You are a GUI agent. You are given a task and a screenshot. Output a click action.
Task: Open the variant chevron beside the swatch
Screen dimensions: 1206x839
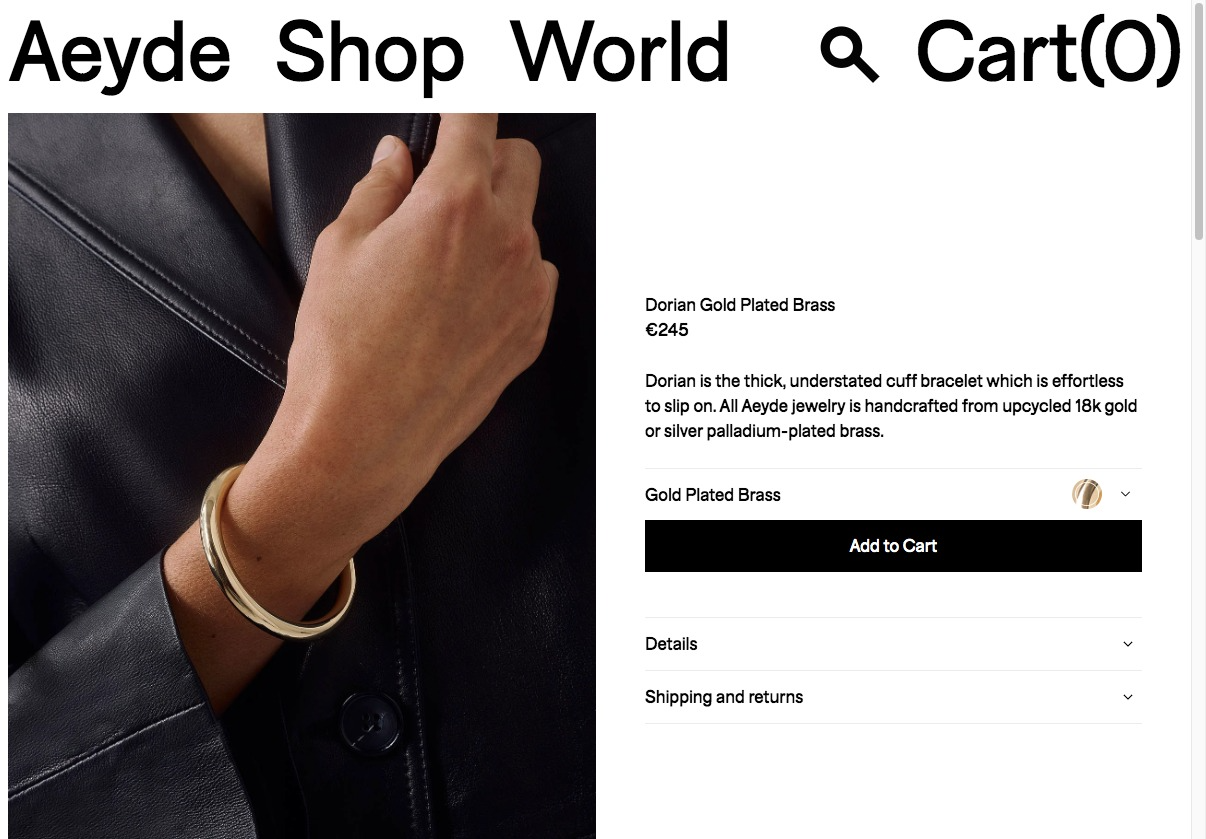pos(1125,494)
